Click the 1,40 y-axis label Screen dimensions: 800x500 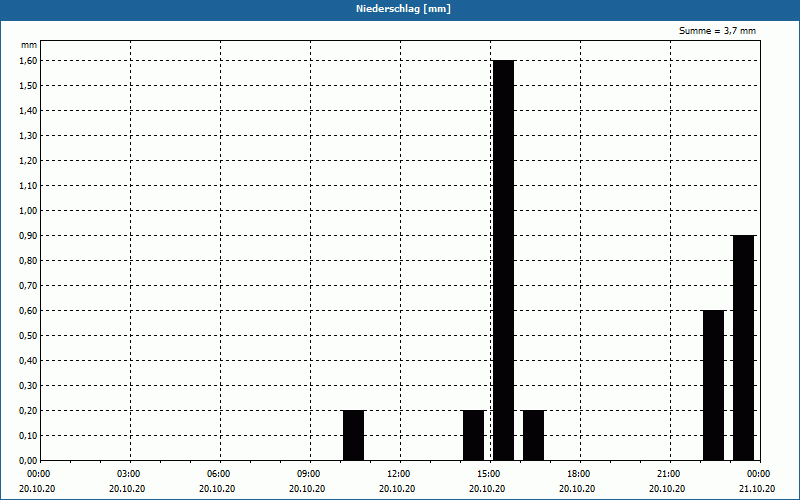coord(28,111)
